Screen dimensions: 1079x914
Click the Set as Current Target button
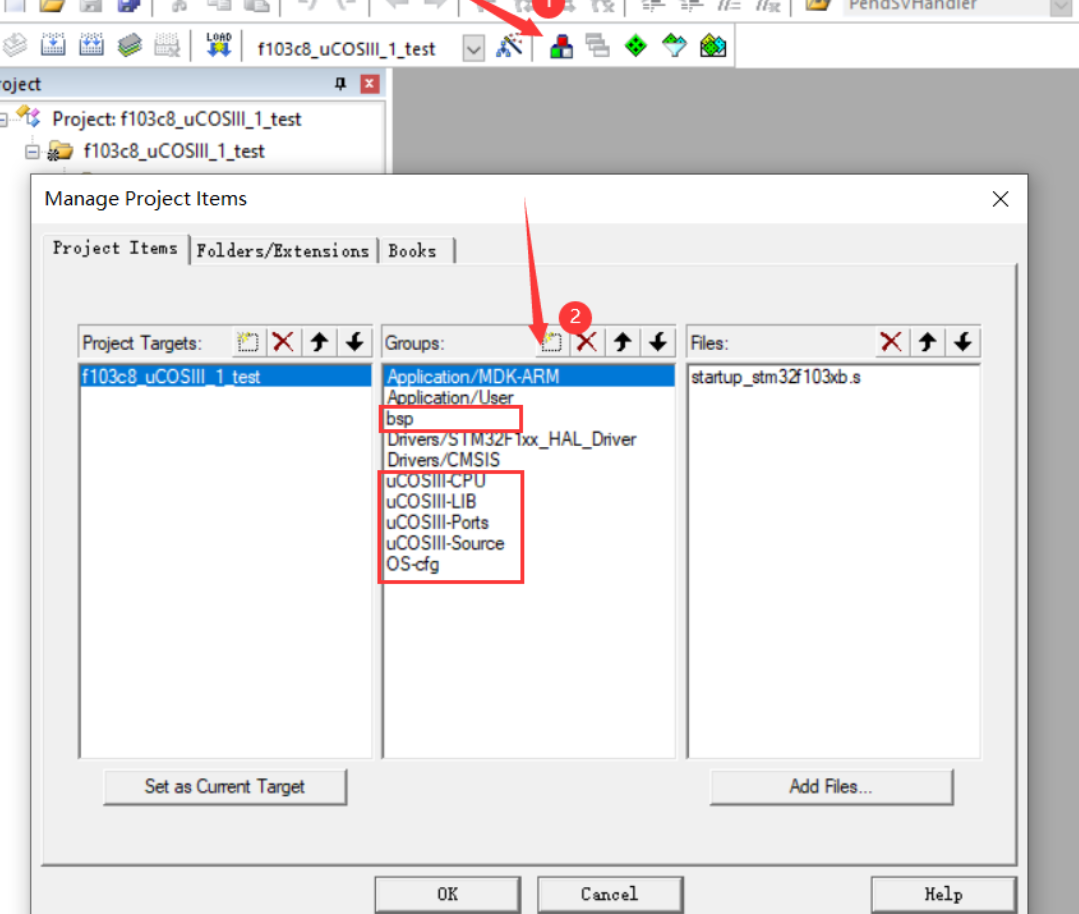(225, 787)
